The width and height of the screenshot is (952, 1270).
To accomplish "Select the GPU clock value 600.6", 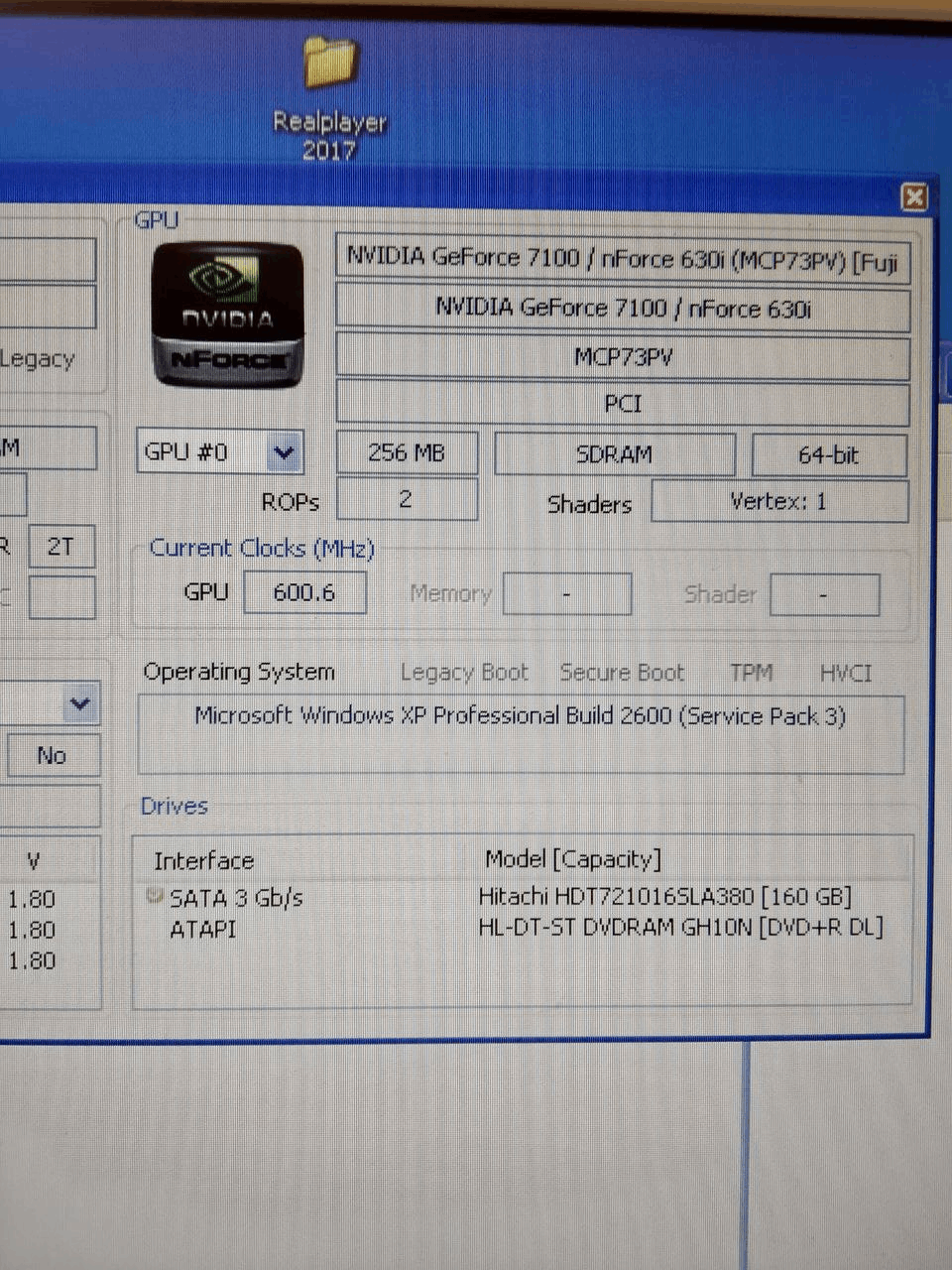I will pos(304,592).
